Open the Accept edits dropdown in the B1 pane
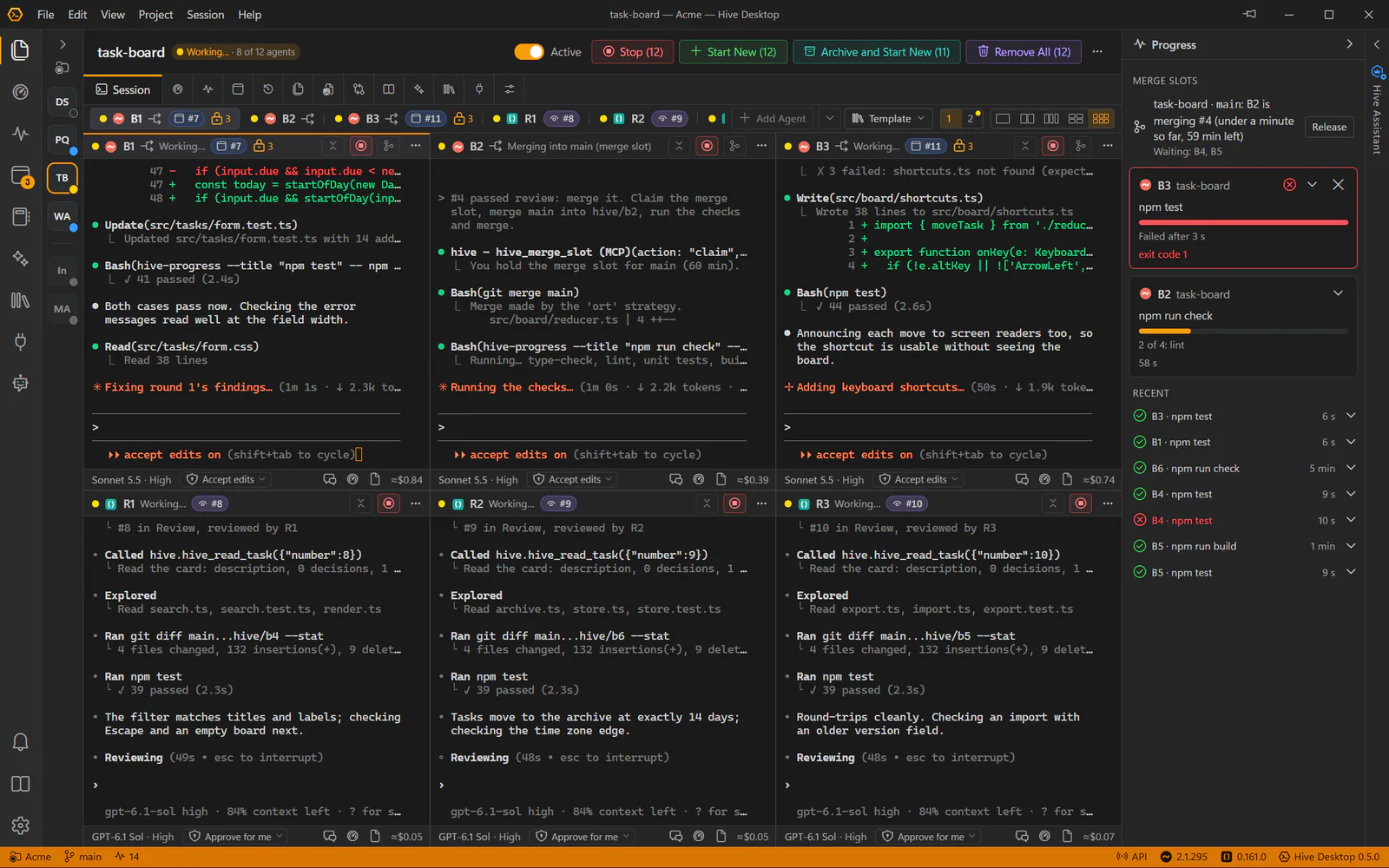The height and width of the screenshot is (868, 1389). (x=227, y=479)
